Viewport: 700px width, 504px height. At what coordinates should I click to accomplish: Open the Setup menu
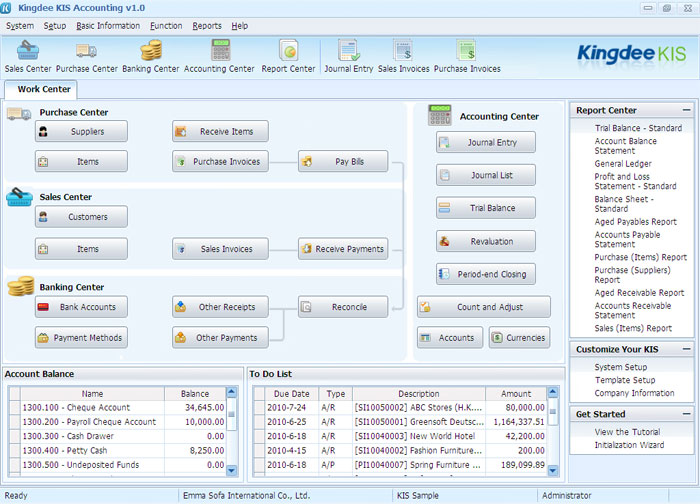tap(54, 26)
